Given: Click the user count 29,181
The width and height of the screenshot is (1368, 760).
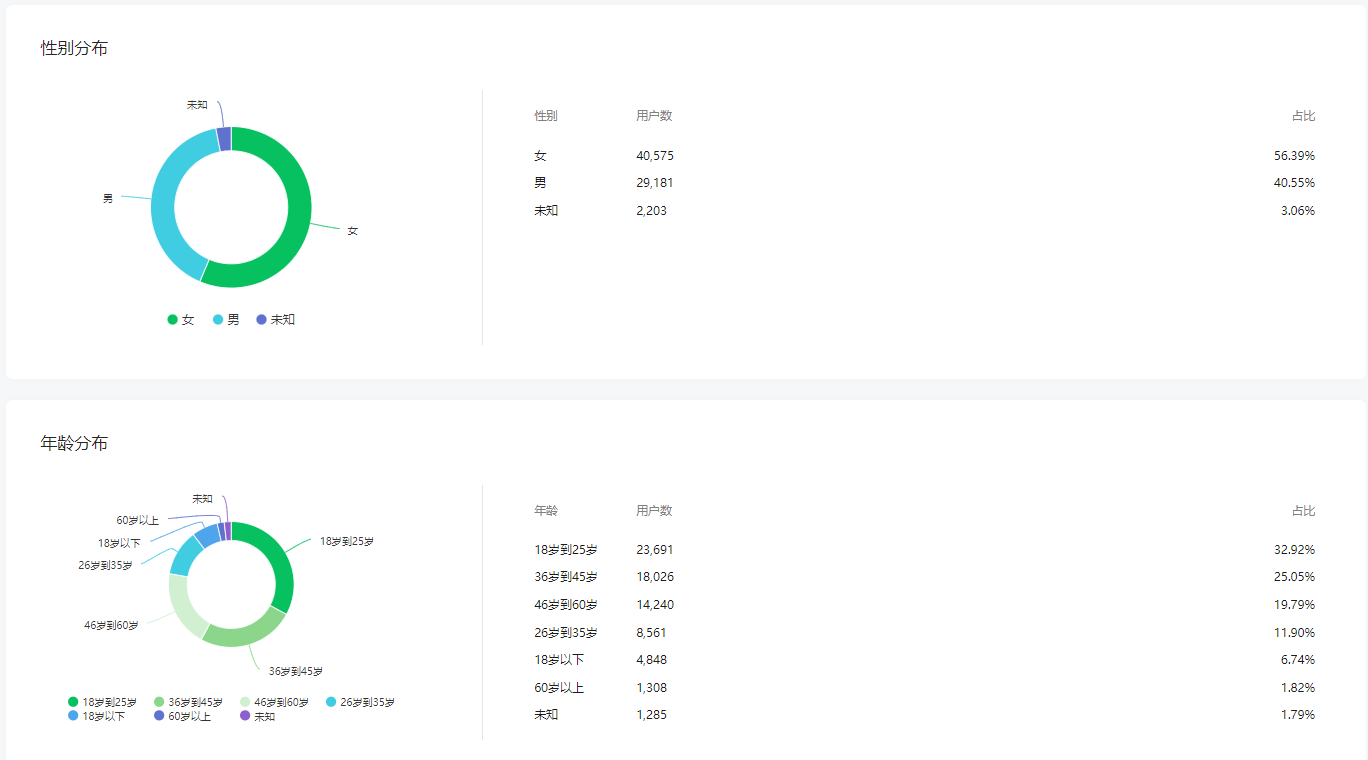Looking at the screenshot, I should [655, 183].
